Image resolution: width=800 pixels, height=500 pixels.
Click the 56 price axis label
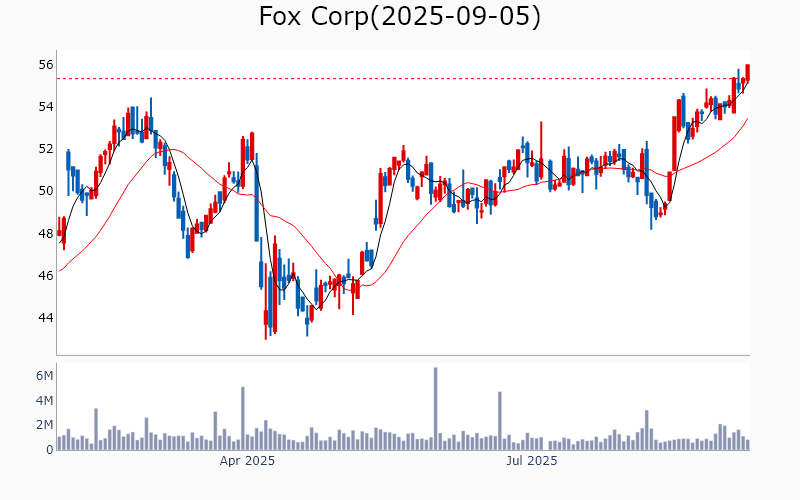46,64
